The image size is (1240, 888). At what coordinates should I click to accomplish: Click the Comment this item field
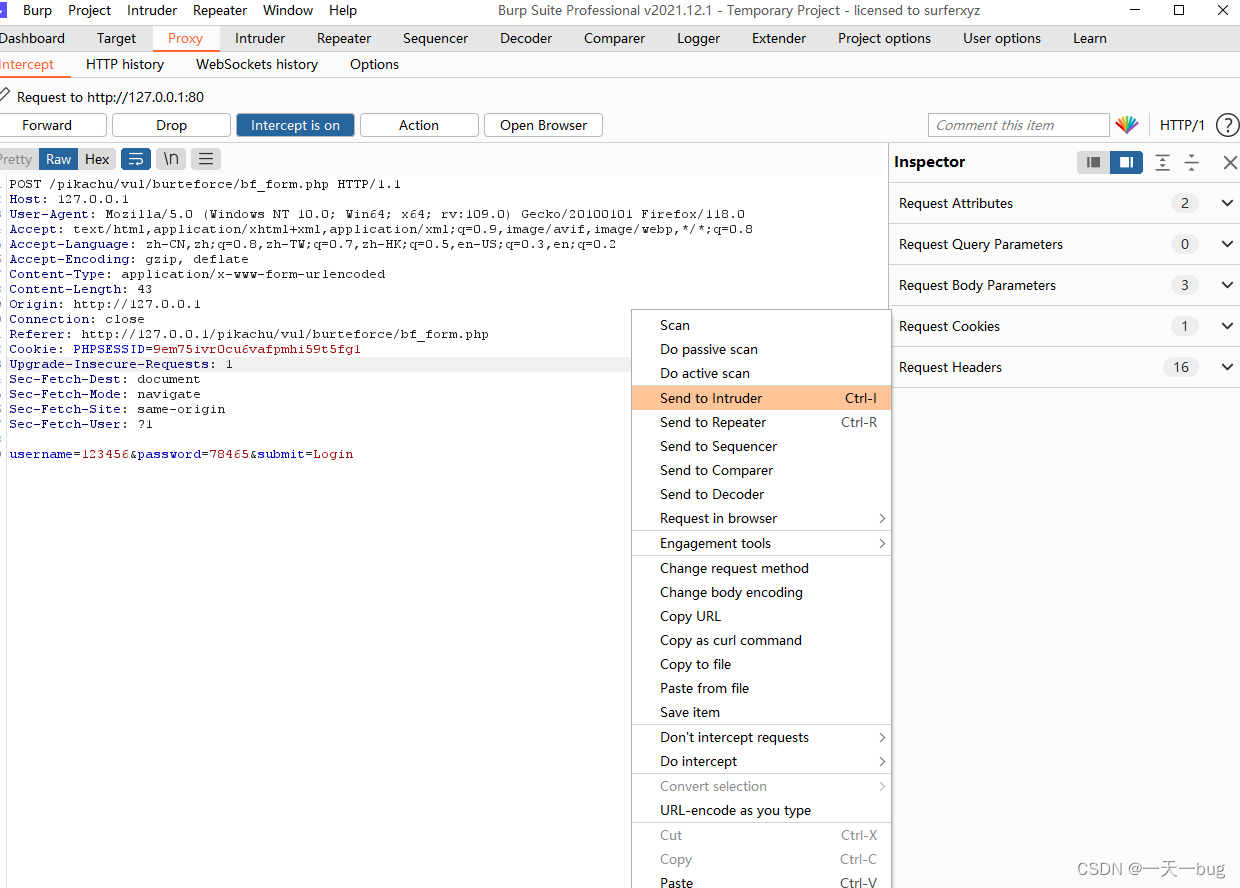(x=1018, y=125)
